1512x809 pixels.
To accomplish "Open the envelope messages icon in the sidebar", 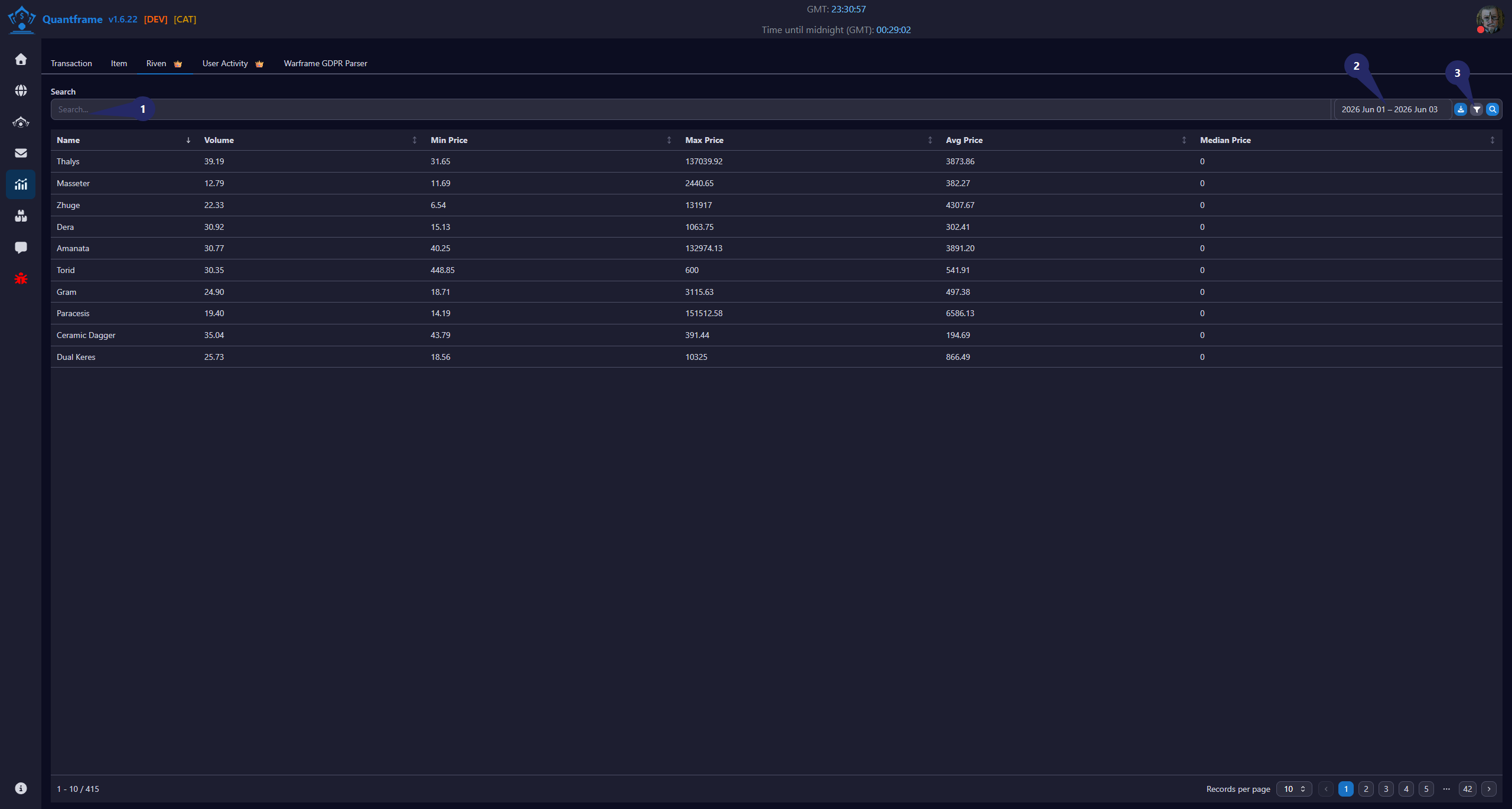I will 21,153.
